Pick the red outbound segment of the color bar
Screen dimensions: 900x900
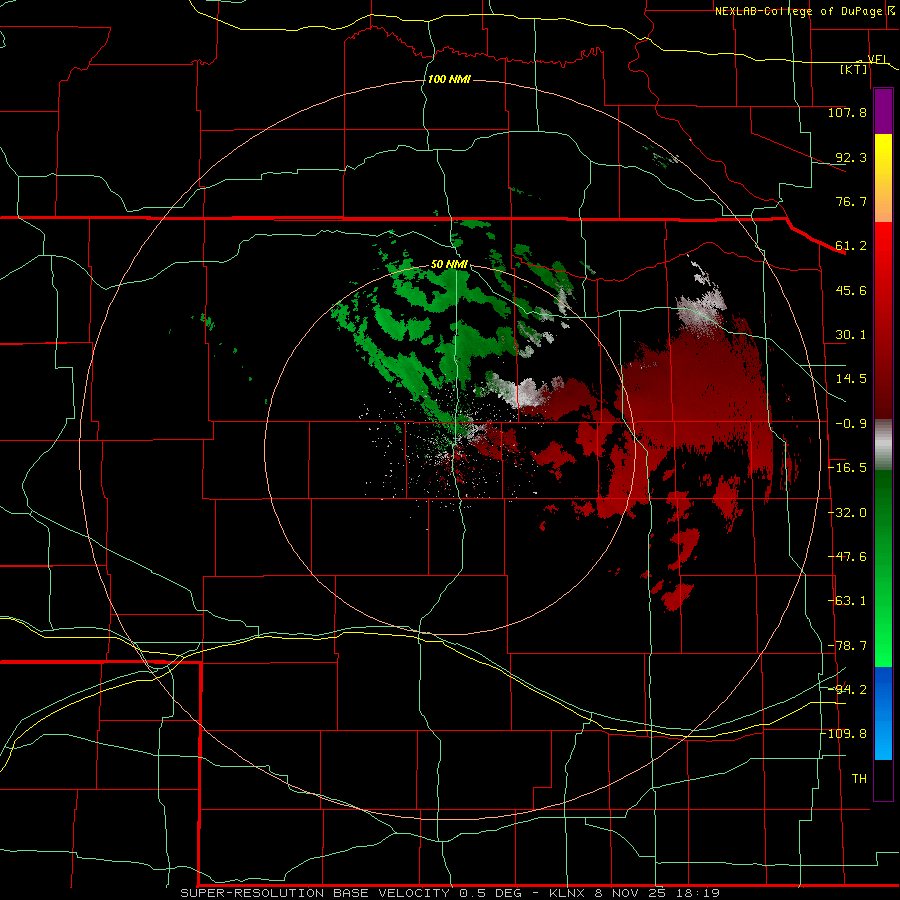coord(883,320)
